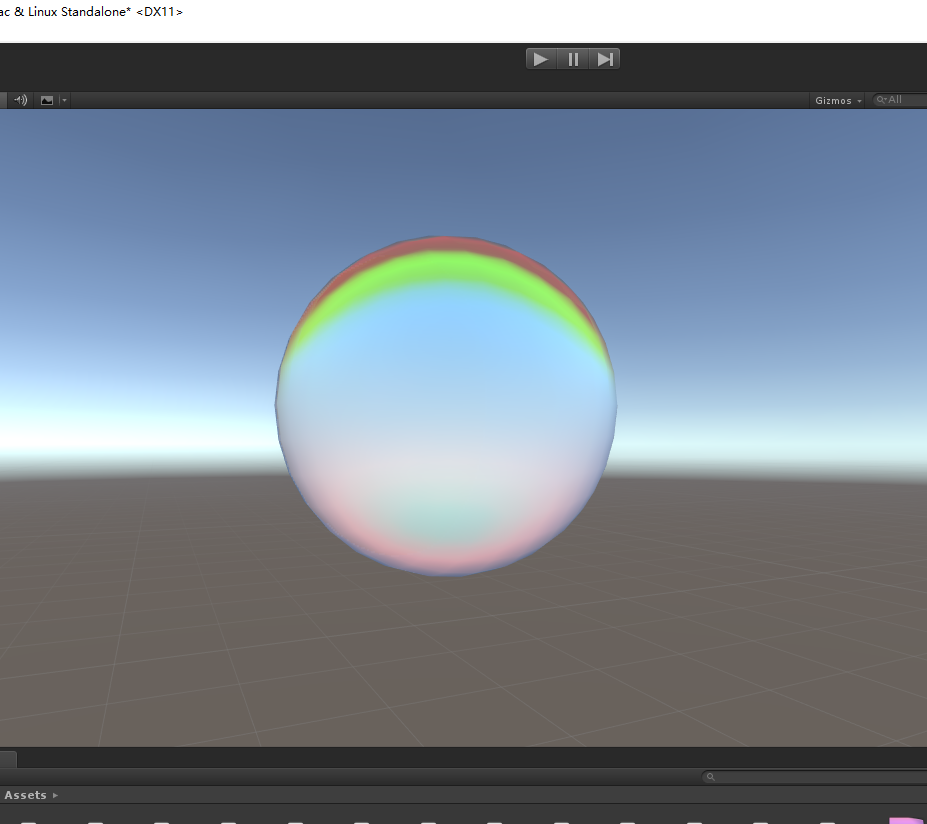The image size is (927, 824).
Task: Click the magnifying glass in the All search field
Action: tap(881, 99)
